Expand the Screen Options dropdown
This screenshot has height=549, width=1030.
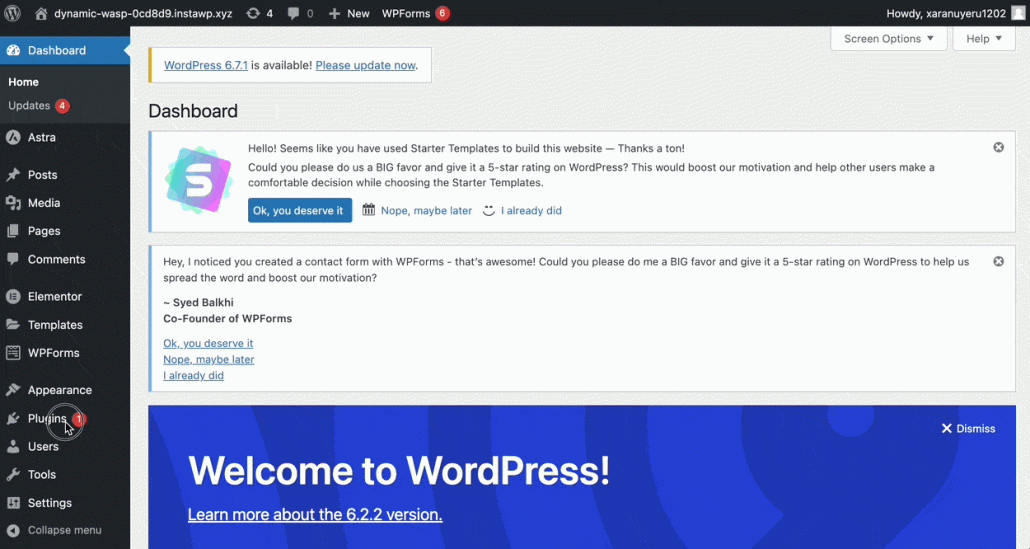point(889,39)
